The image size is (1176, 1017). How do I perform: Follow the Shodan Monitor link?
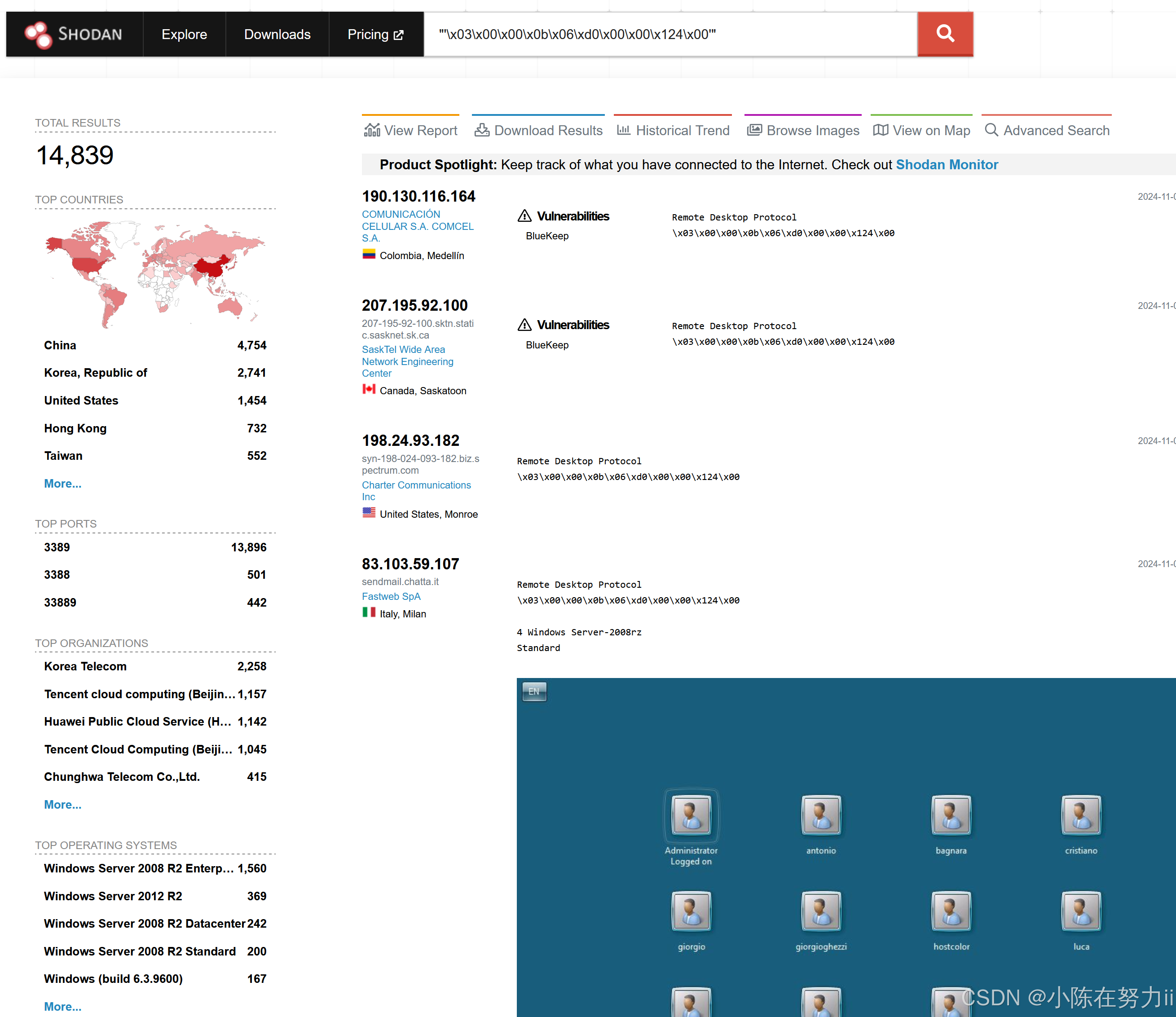(947, 165)
